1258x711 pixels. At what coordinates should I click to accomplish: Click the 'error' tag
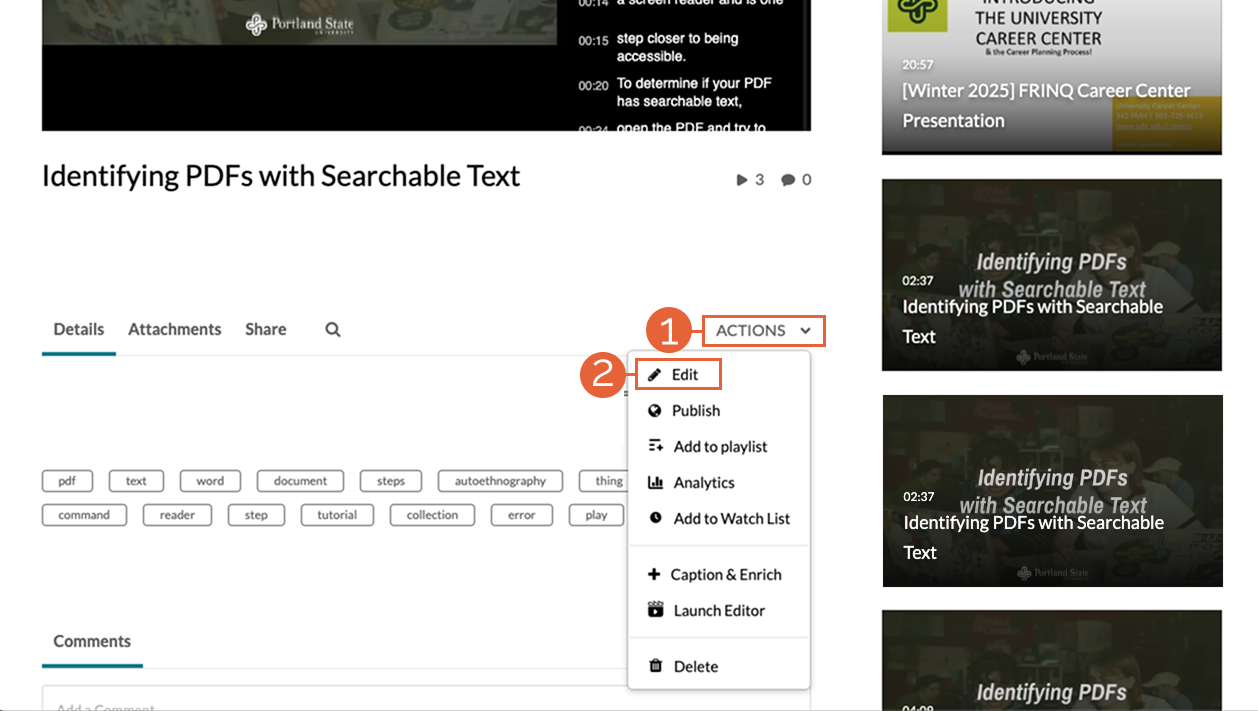(x=522, y=515)
